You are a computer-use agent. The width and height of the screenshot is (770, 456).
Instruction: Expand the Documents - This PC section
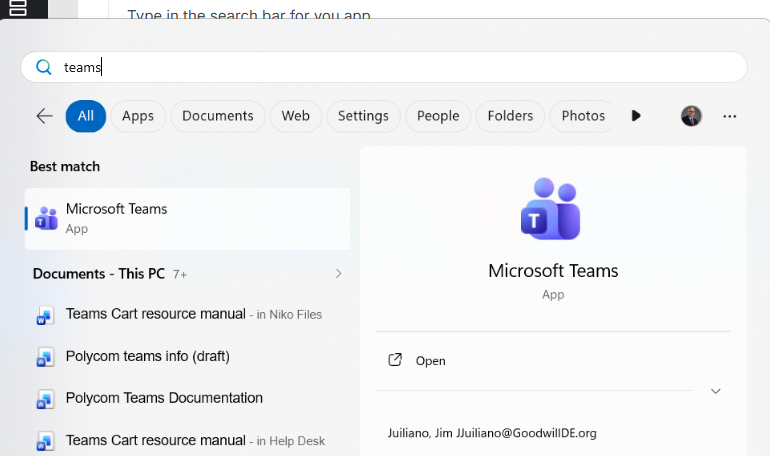click(338, 273)
